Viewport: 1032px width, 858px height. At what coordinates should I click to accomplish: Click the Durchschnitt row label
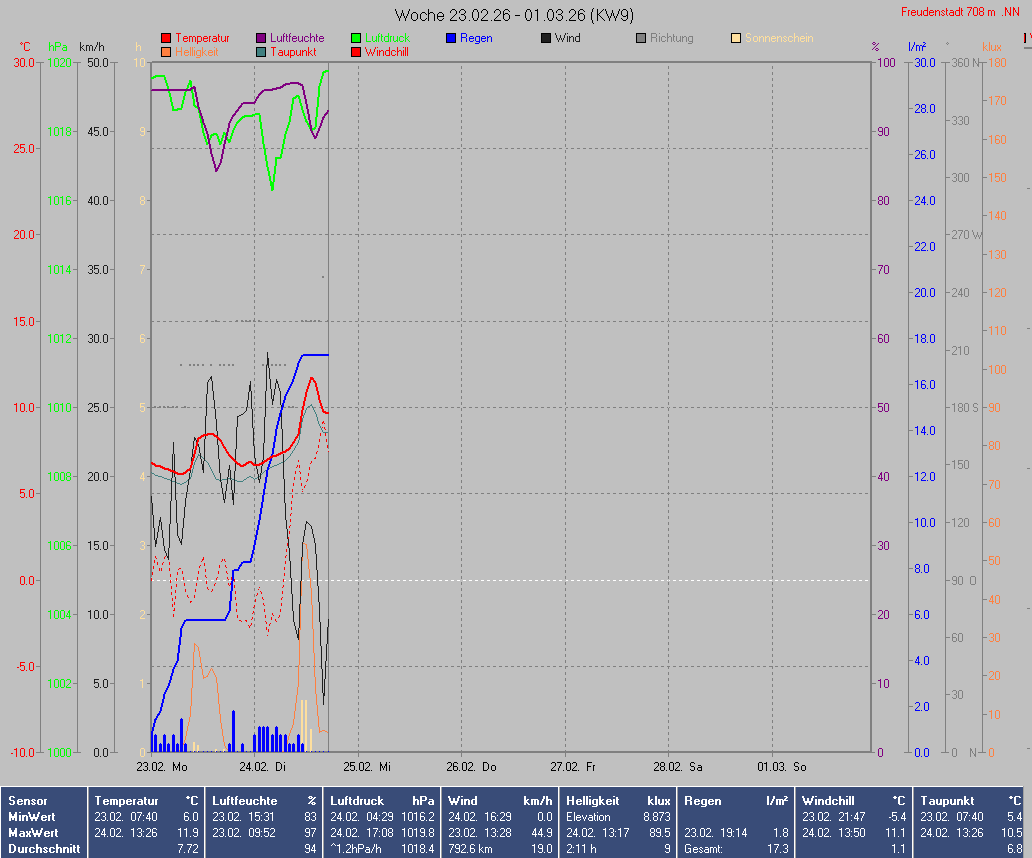click(x=44, y=848)
